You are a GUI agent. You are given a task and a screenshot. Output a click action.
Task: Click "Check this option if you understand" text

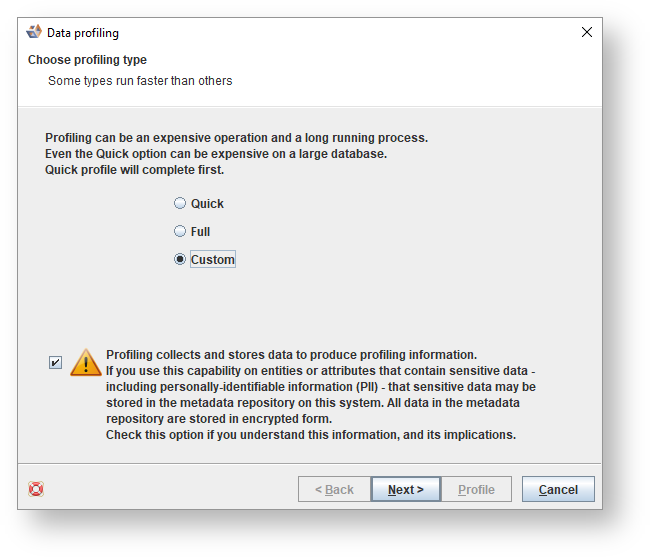[310, 435]
